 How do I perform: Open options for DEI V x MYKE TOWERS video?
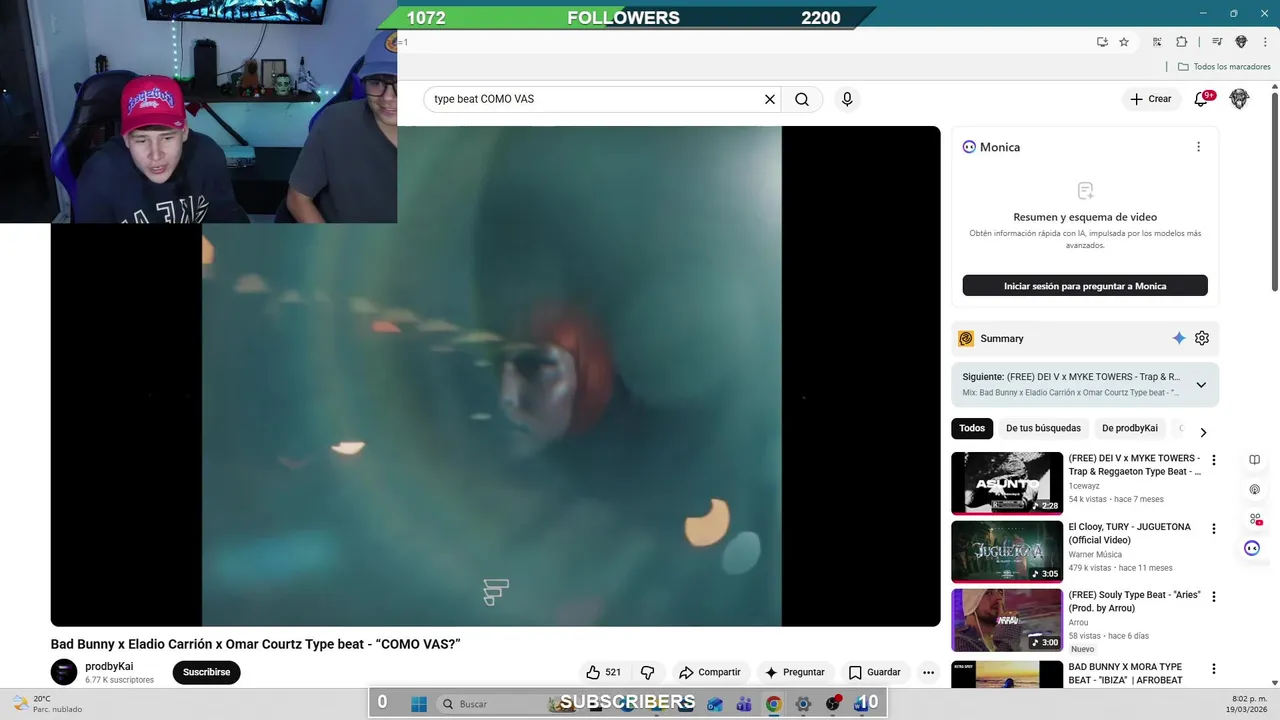coord(1214,460)
